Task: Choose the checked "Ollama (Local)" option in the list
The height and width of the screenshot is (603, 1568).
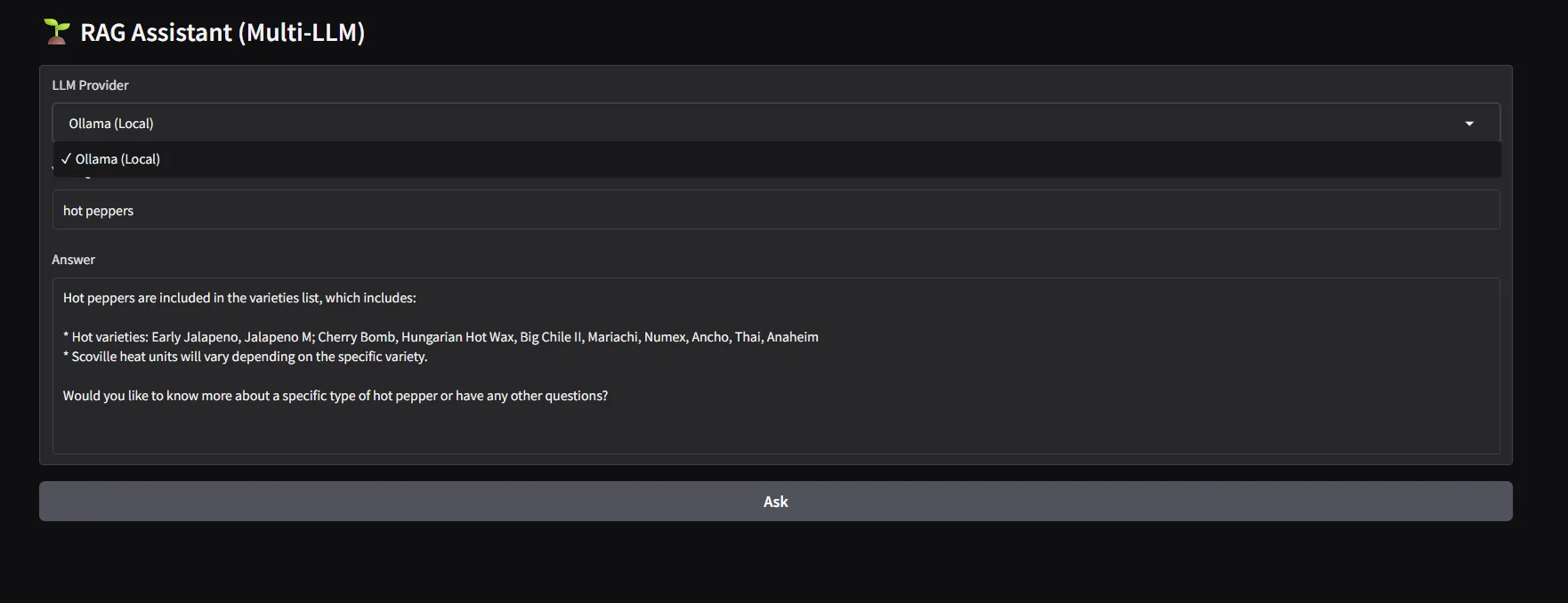Action: coord(776,159)
